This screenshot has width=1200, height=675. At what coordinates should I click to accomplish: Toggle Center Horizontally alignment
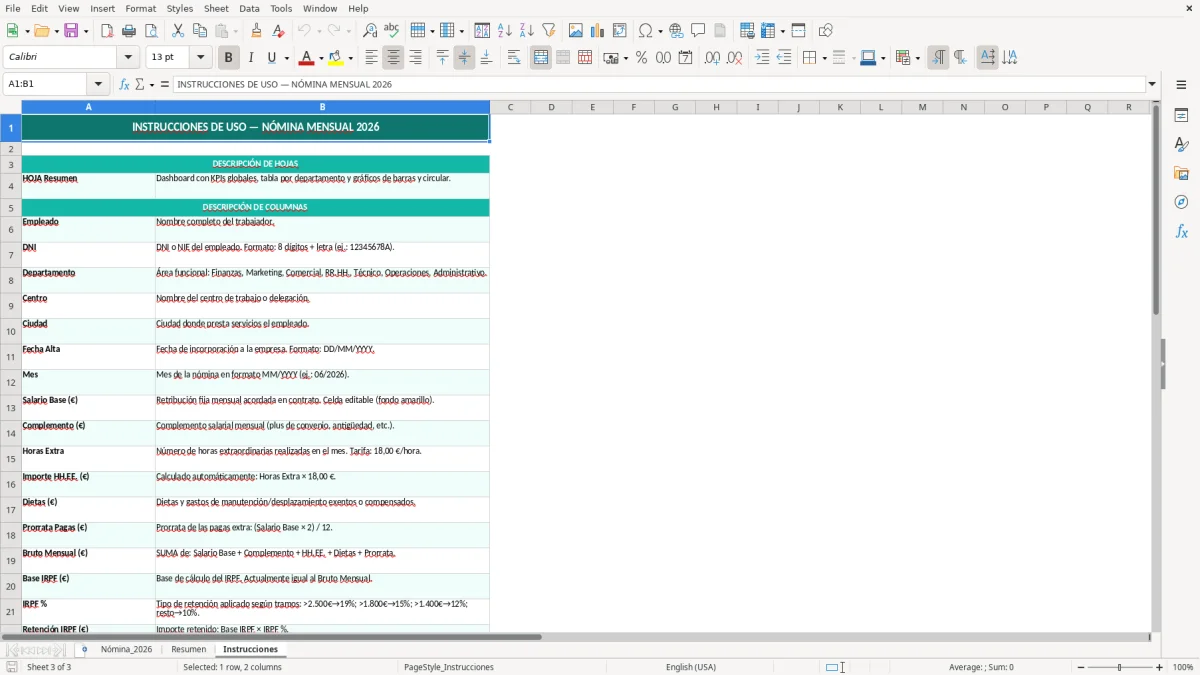point(393,58)
